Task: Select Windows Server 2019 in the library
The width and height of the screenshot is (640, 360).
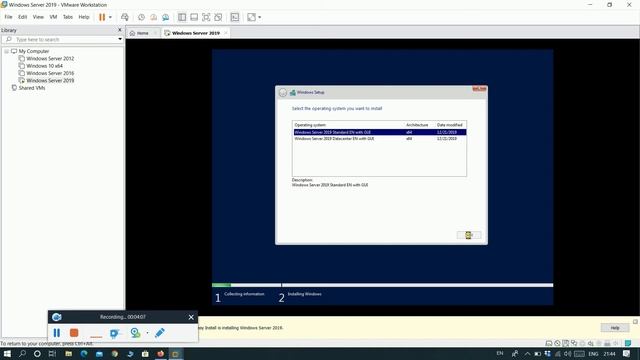Action: [50, 80]
